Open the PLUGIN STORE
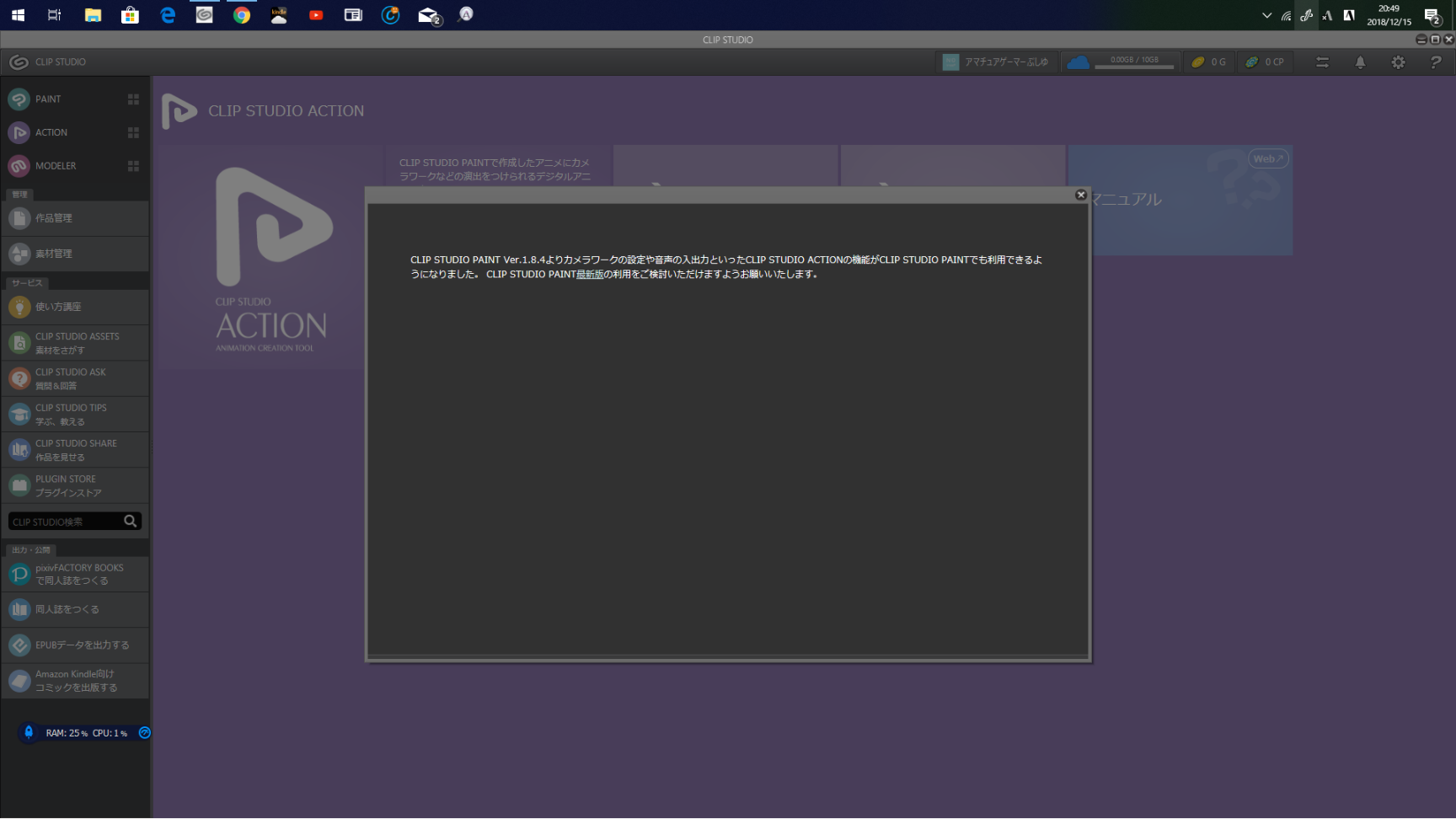 point(75,485)
